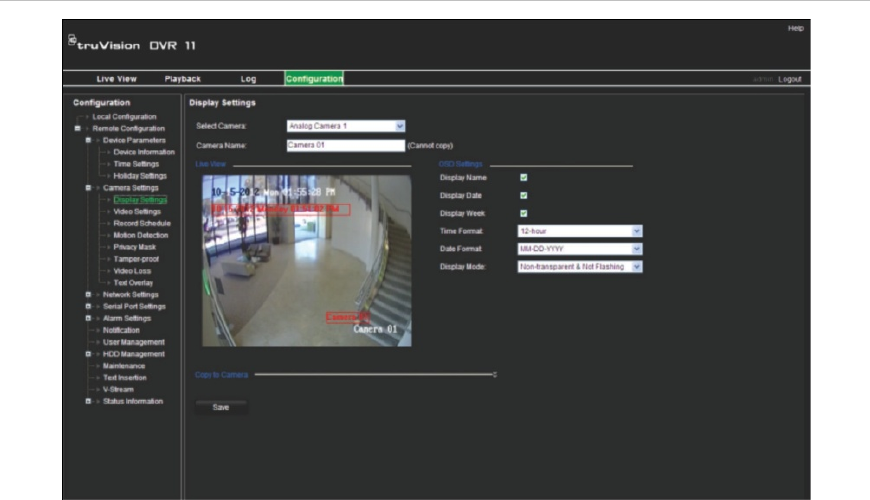Open the Date Format dropdown
Screen dimensions: 870x500
point(580,249)
